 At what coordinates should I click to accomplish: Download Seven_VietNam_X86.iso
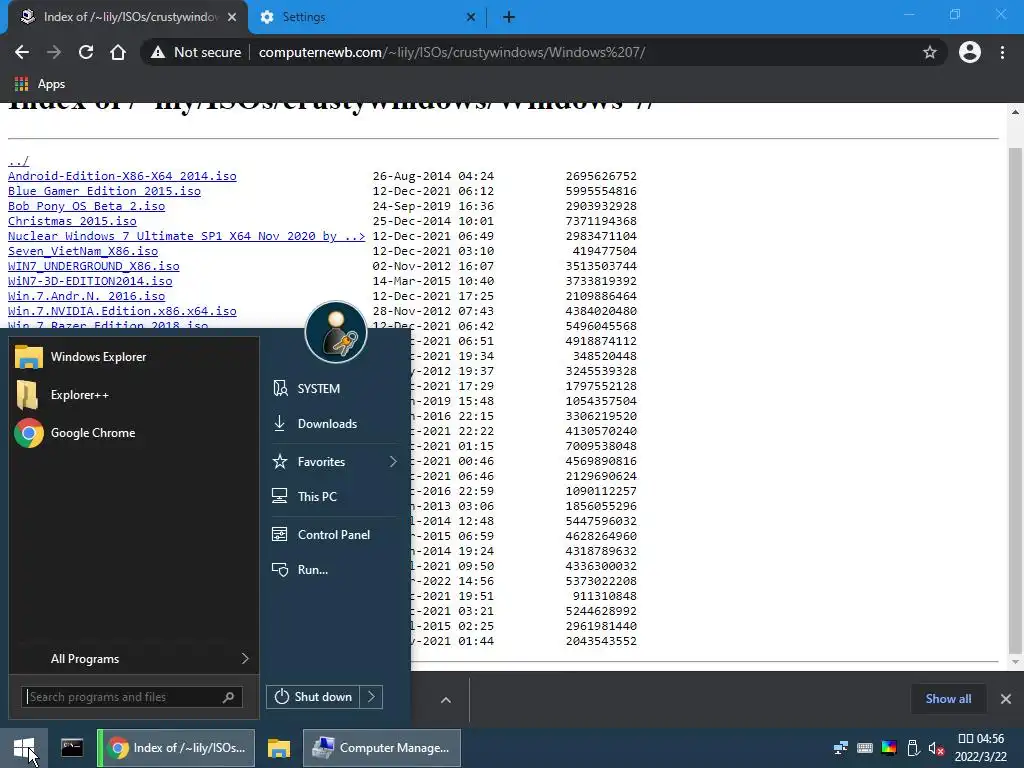pyautogui.click(x=83, y=251)
